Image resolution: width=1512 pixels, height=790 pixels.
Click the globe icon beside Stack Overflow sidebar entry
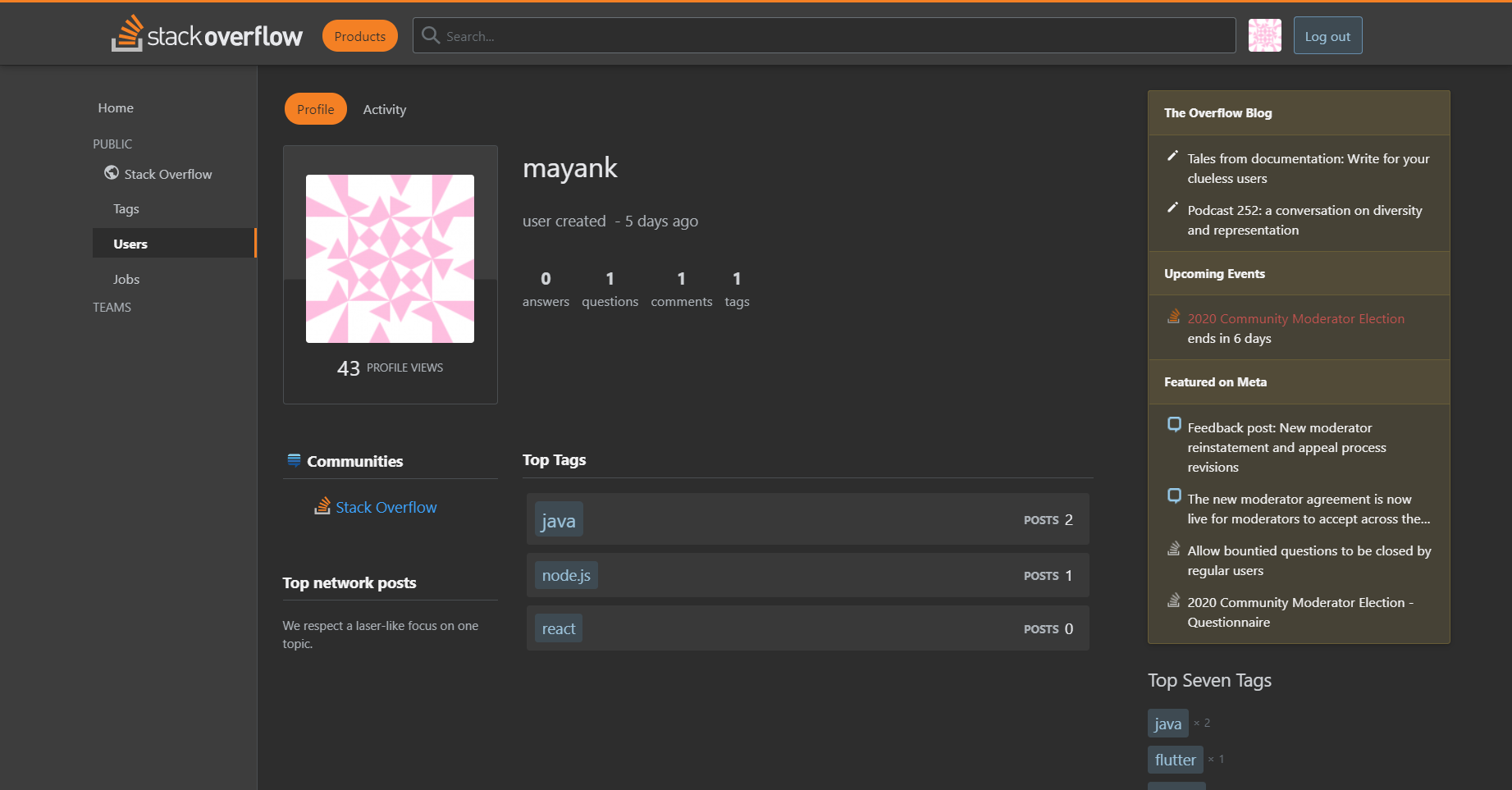click(111, 172)
